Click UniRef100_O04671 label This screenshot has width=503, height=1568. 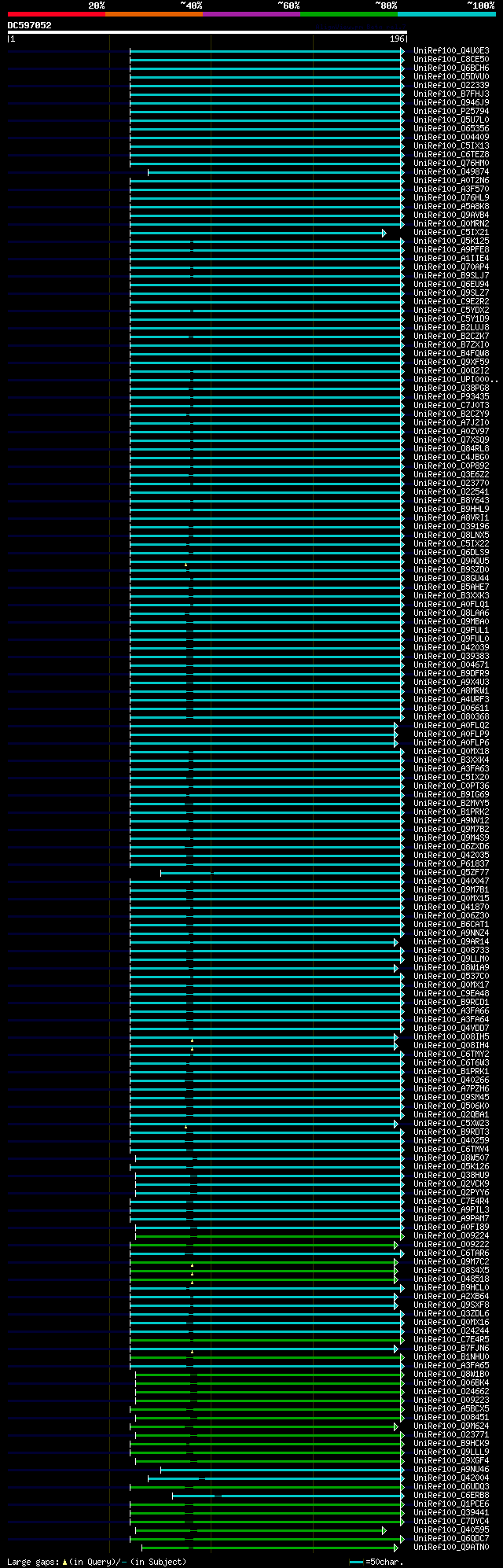pyautogui.click(x=451, y=664)
